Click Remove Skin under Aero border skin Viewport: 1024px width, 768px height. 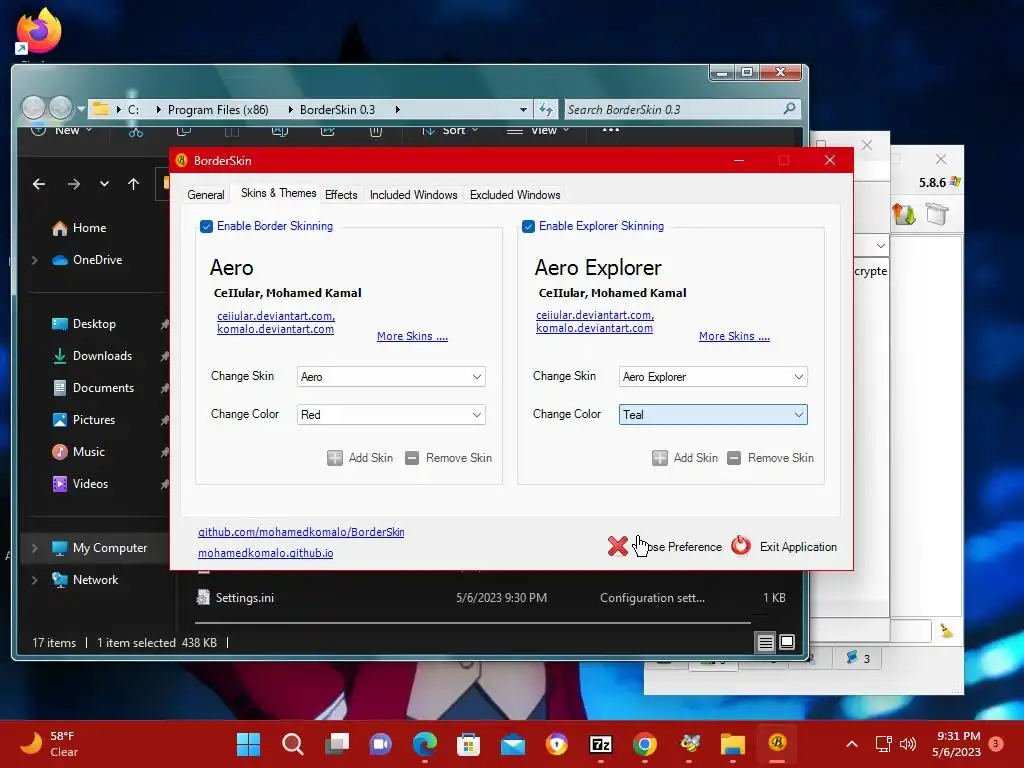pos(448,458)
